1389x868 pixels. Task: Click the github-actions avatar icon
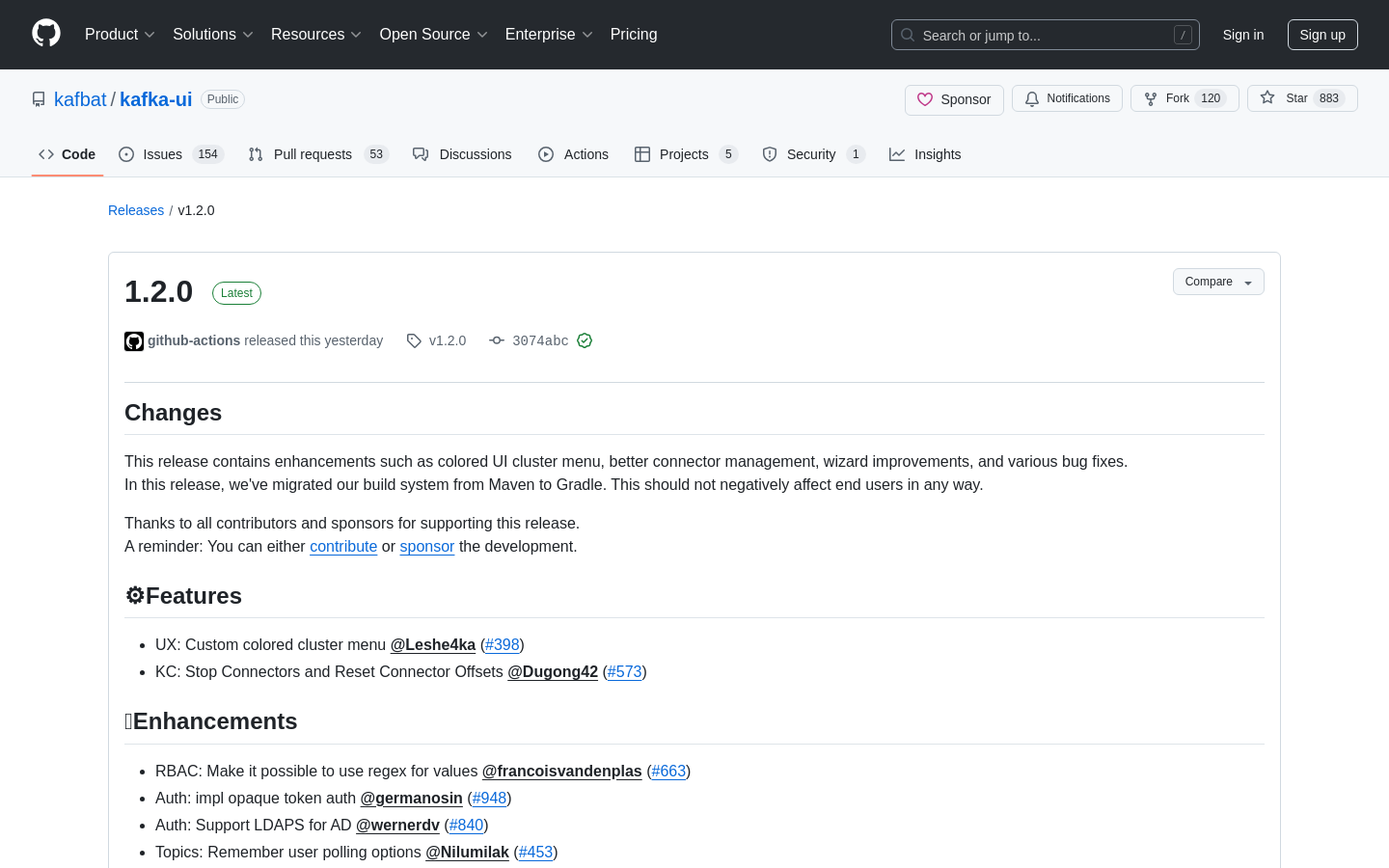(x=134, y=341)
